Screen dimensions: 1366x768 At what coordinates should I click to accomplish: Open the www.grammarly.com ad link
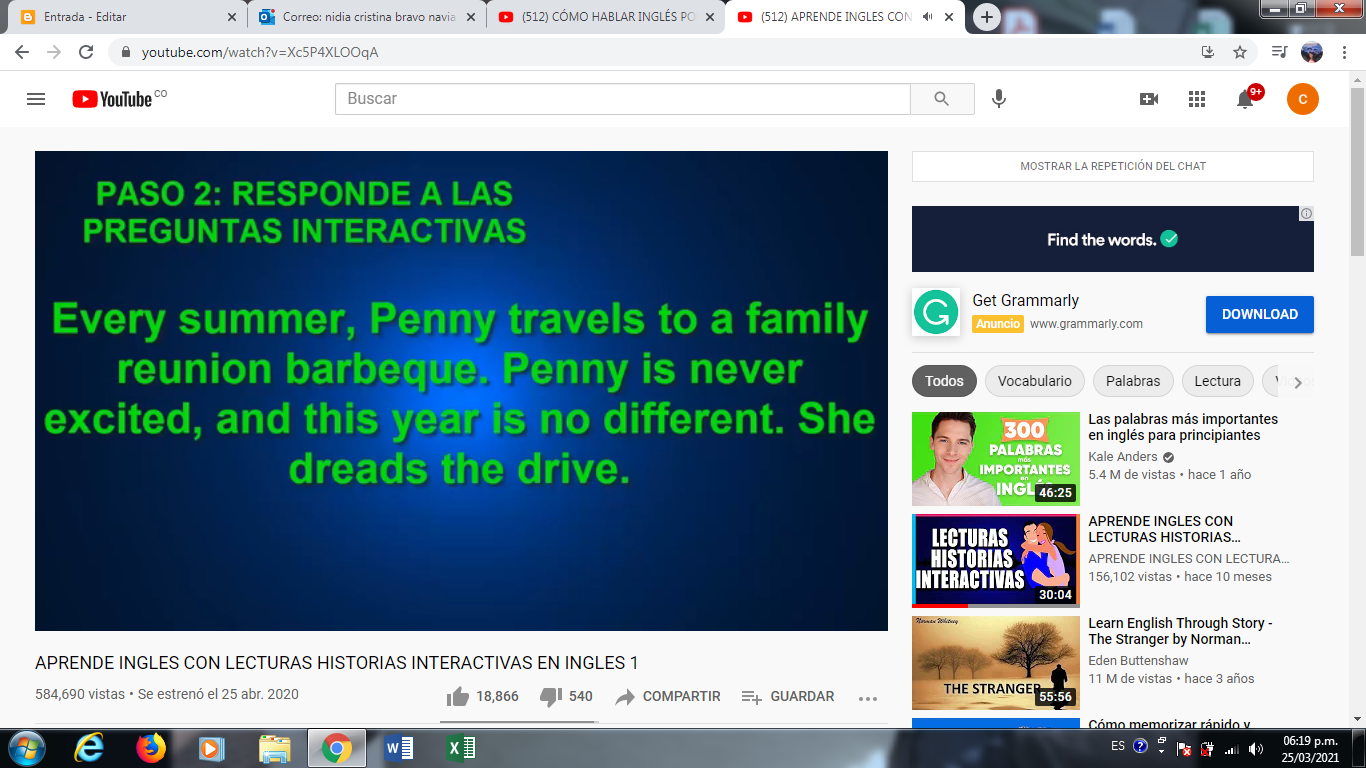click(1086, 324)
